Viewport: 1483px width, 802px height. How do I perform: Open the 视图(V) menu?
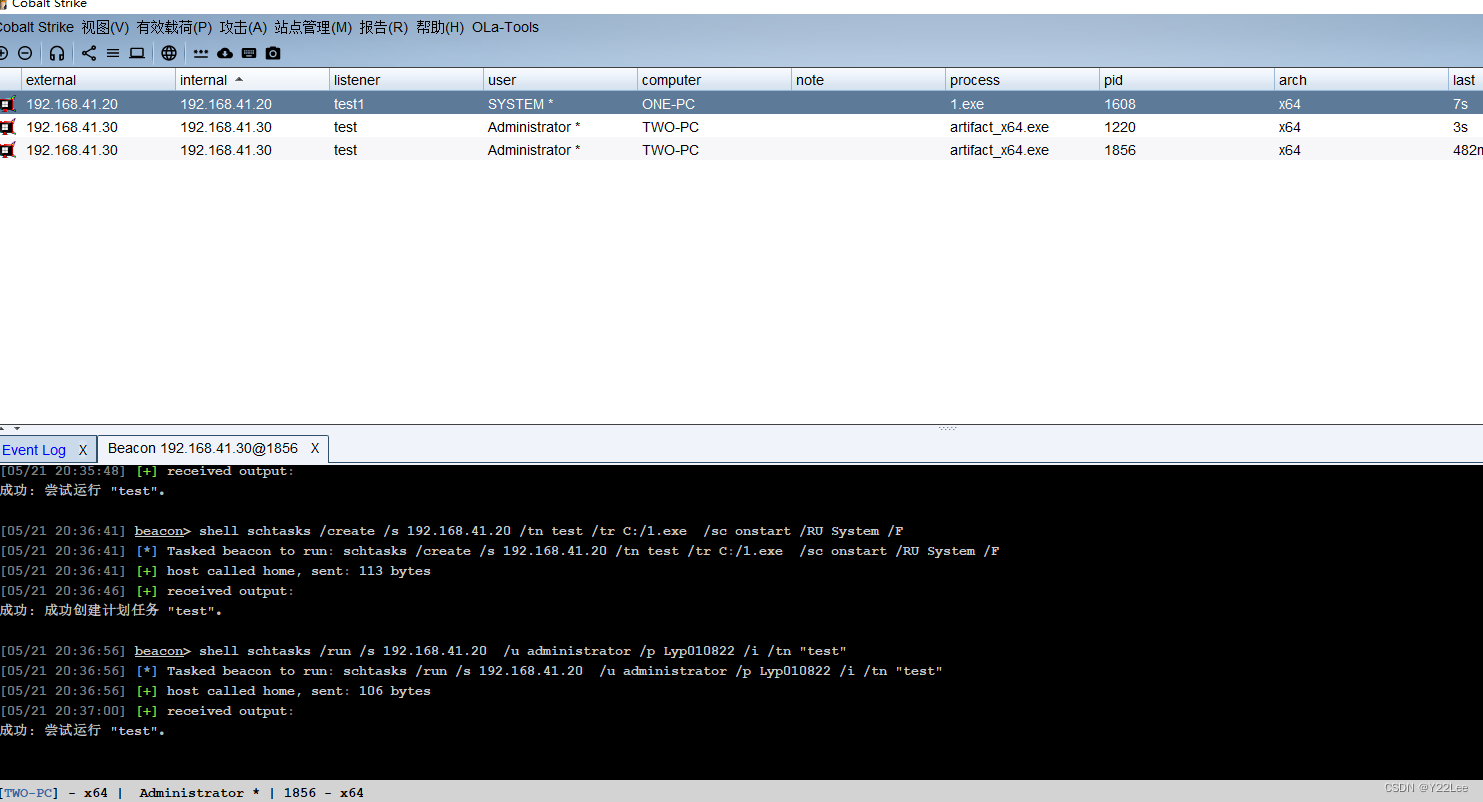pos(105,27)
